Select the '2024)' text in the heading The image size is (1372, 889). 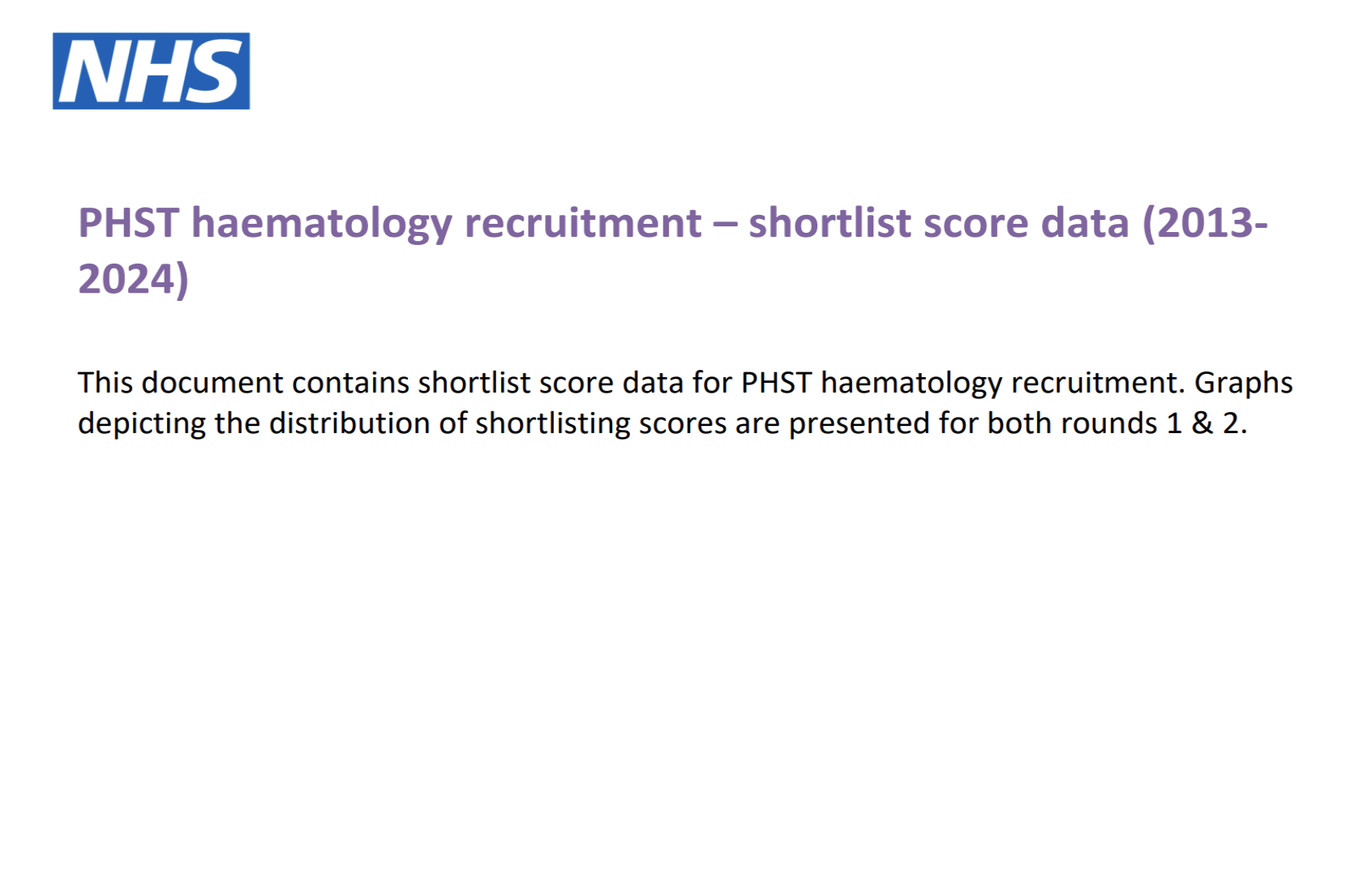(133, 279)
